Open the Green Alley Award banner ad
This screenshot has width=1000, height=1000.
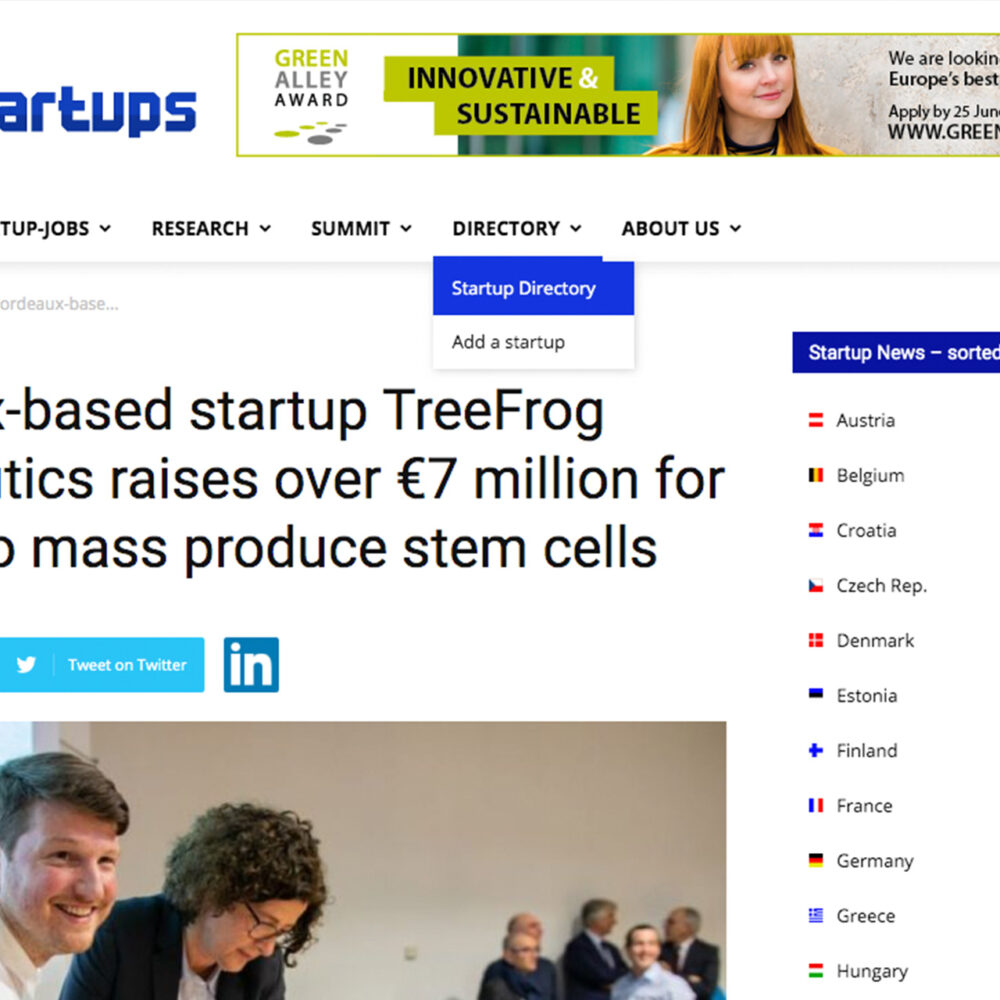click(618, 95)
